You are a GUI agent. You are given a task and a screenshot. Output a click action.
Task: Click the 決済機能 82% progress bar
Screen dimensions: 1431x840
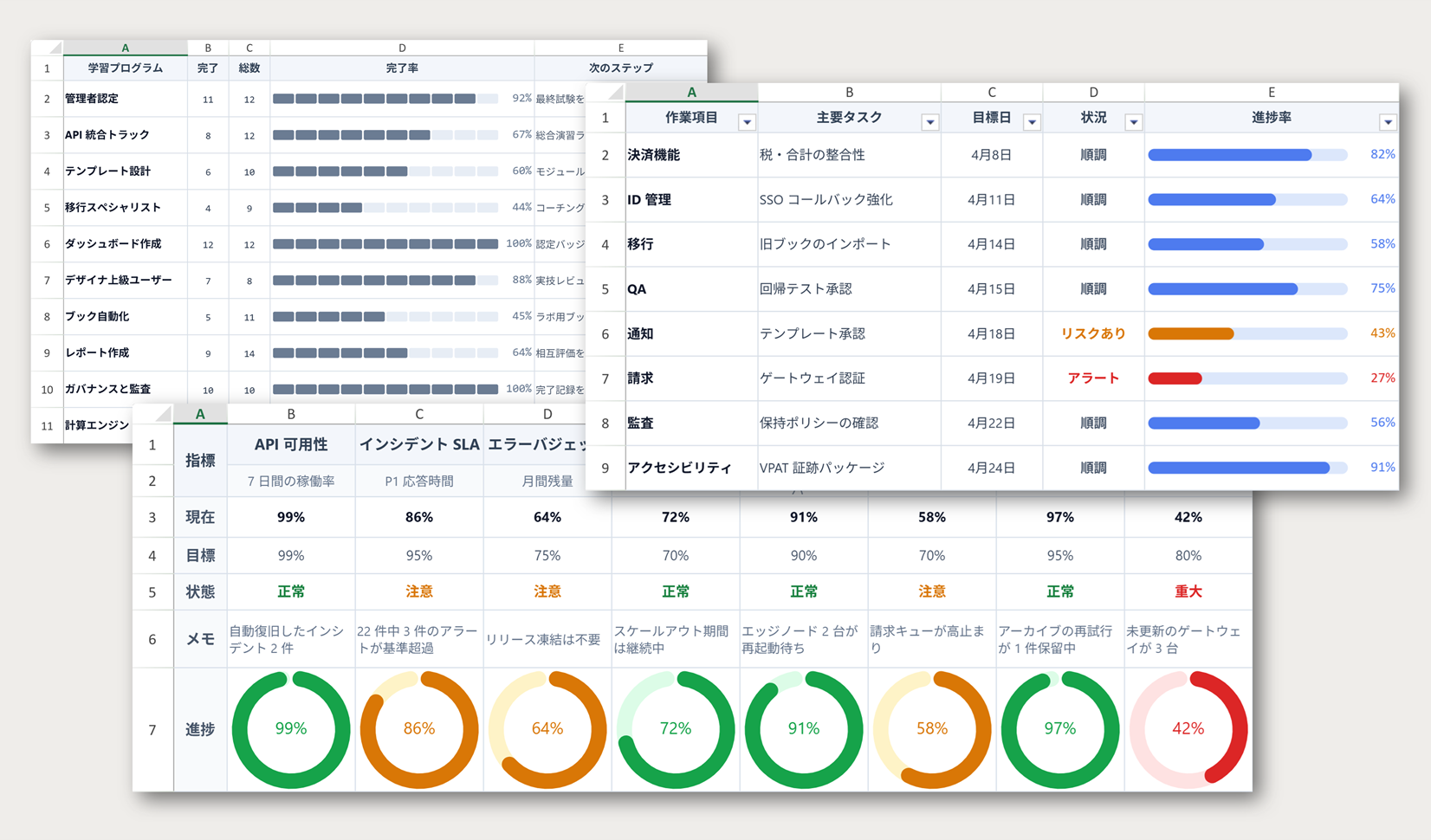click(1247, 155)
